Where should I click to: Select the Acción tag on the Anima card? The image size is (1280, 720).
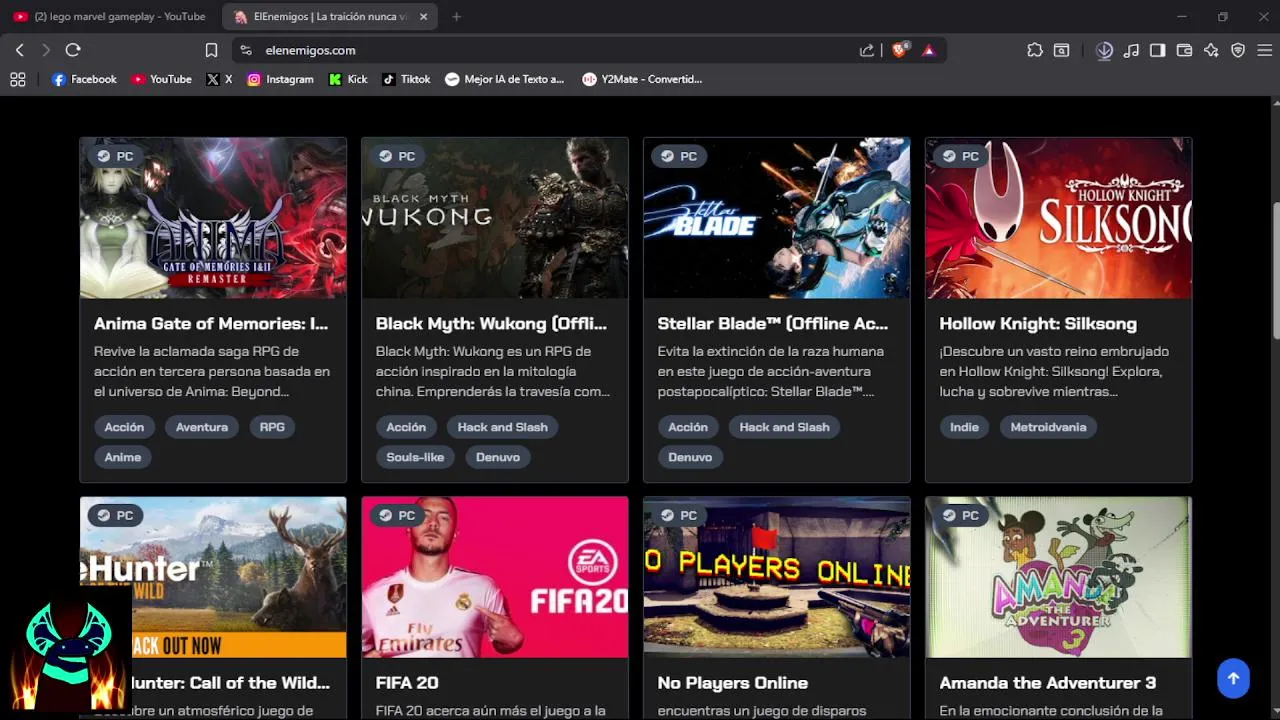tap(125, 427)
